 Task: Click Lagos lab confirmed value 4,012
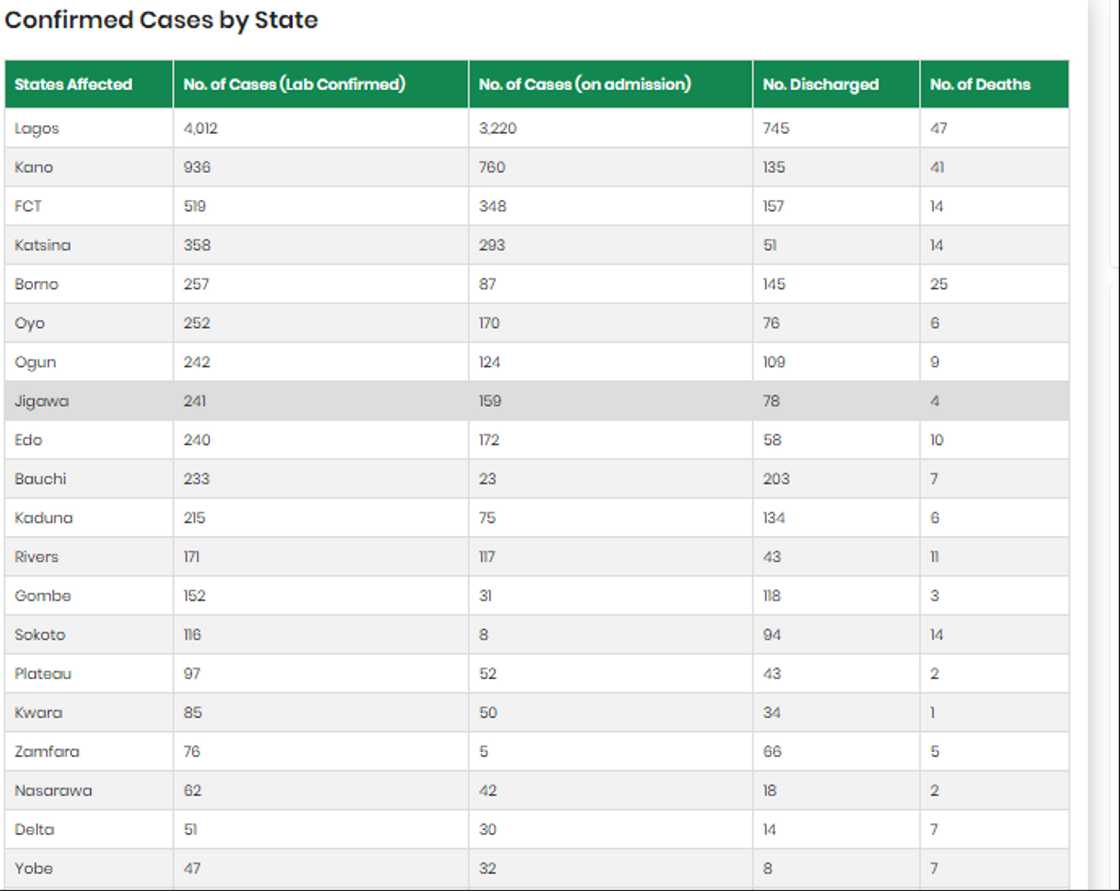click(200, 128)
